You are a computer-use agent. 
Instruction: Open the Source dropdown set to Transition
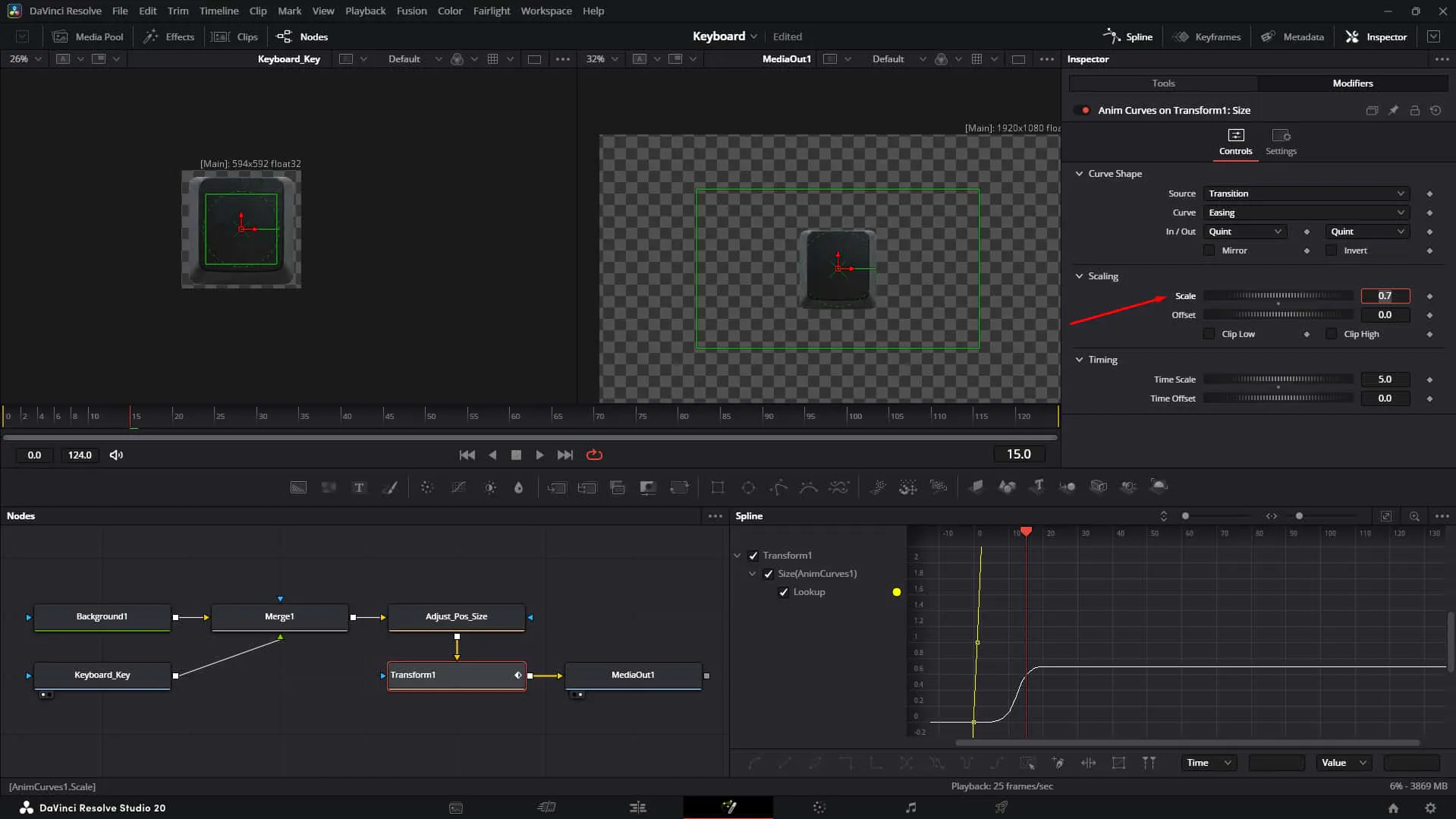[1306, 194]
